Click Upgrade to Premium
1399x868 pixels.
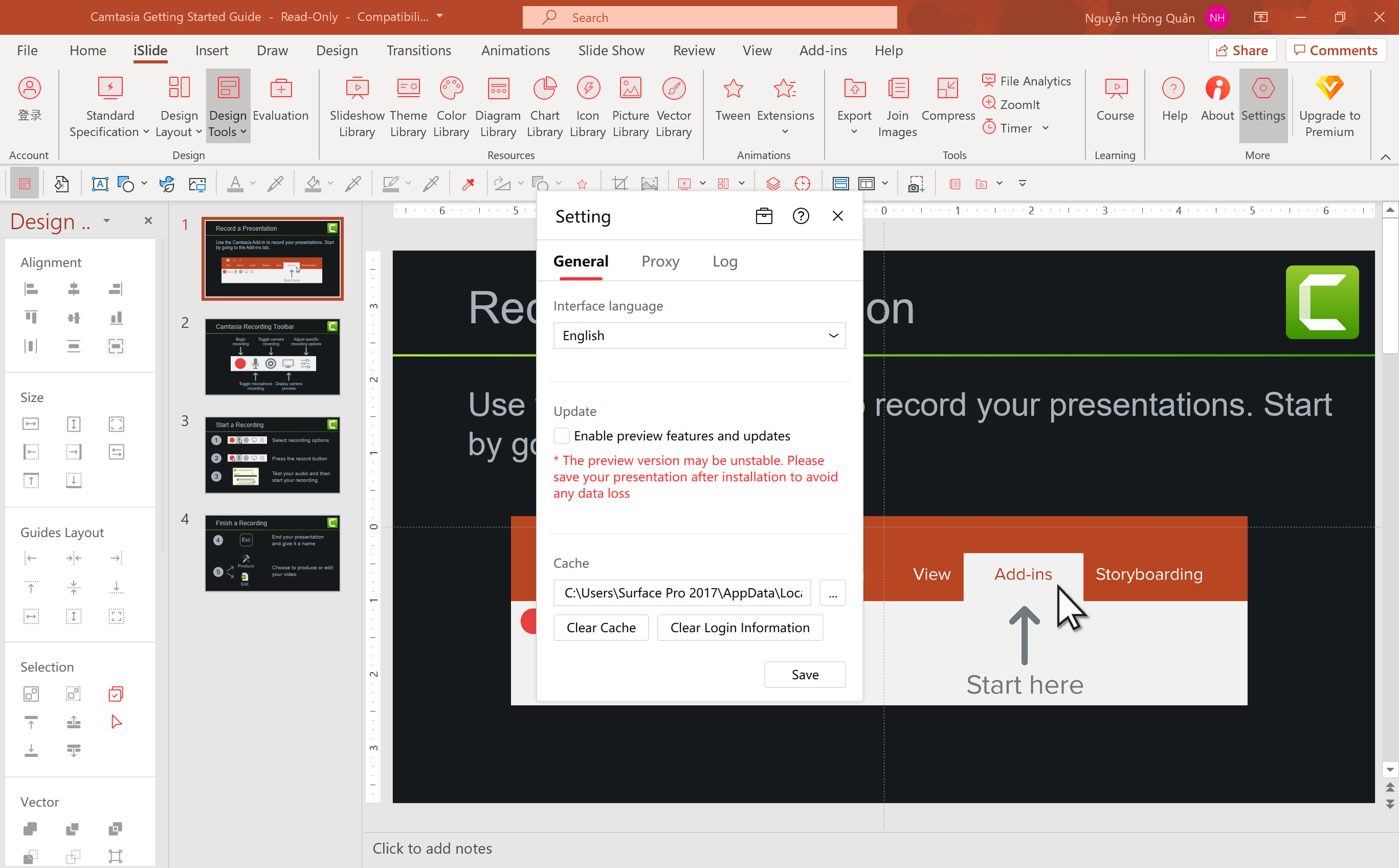coord(1329,107)
